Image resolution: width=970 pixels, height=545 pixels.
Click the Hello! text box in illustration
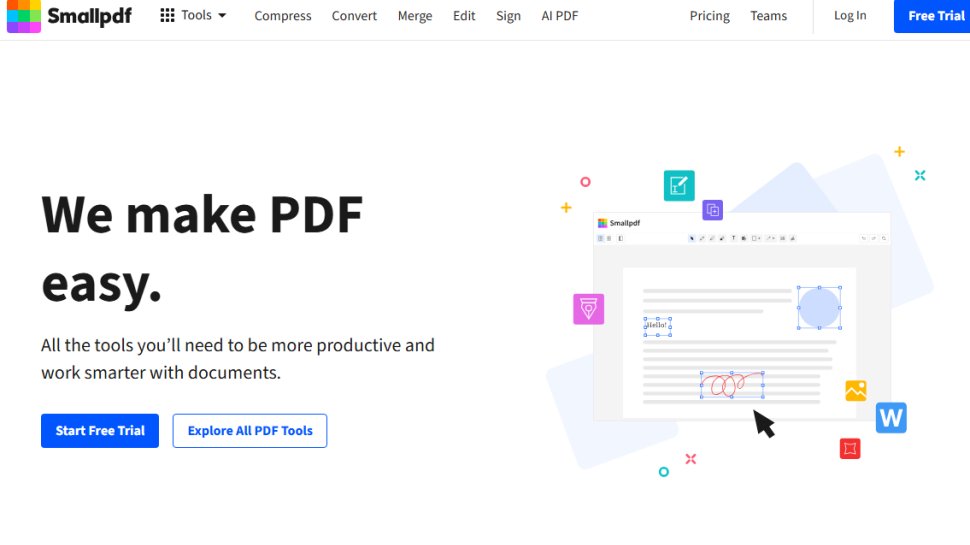tap(658, 326)
